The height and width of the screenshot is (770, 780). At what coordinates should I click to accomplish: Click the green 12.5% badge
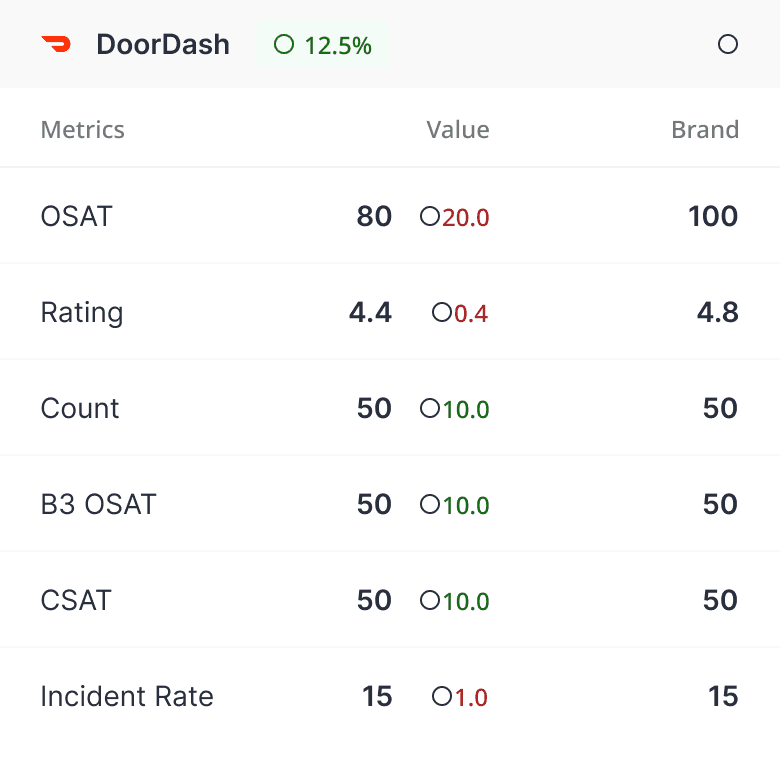[x=322, y=45]
